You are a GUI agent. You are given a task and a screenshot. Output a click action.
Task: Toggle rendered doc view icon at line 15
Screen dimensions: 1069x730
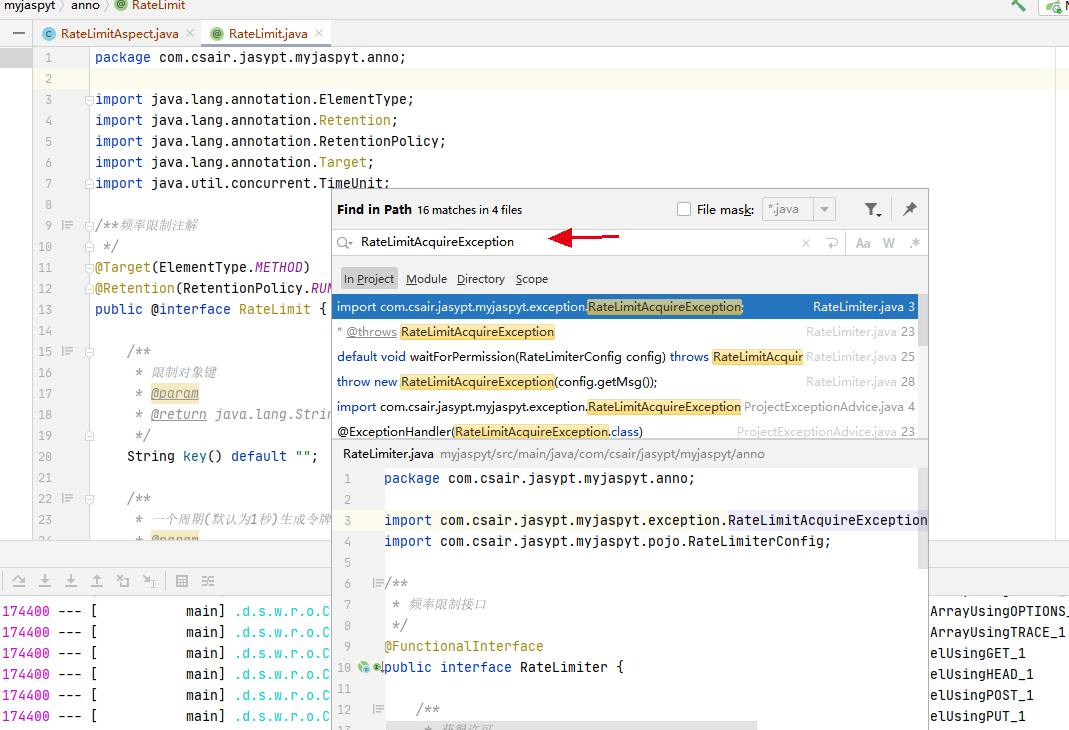coord(67,351)
